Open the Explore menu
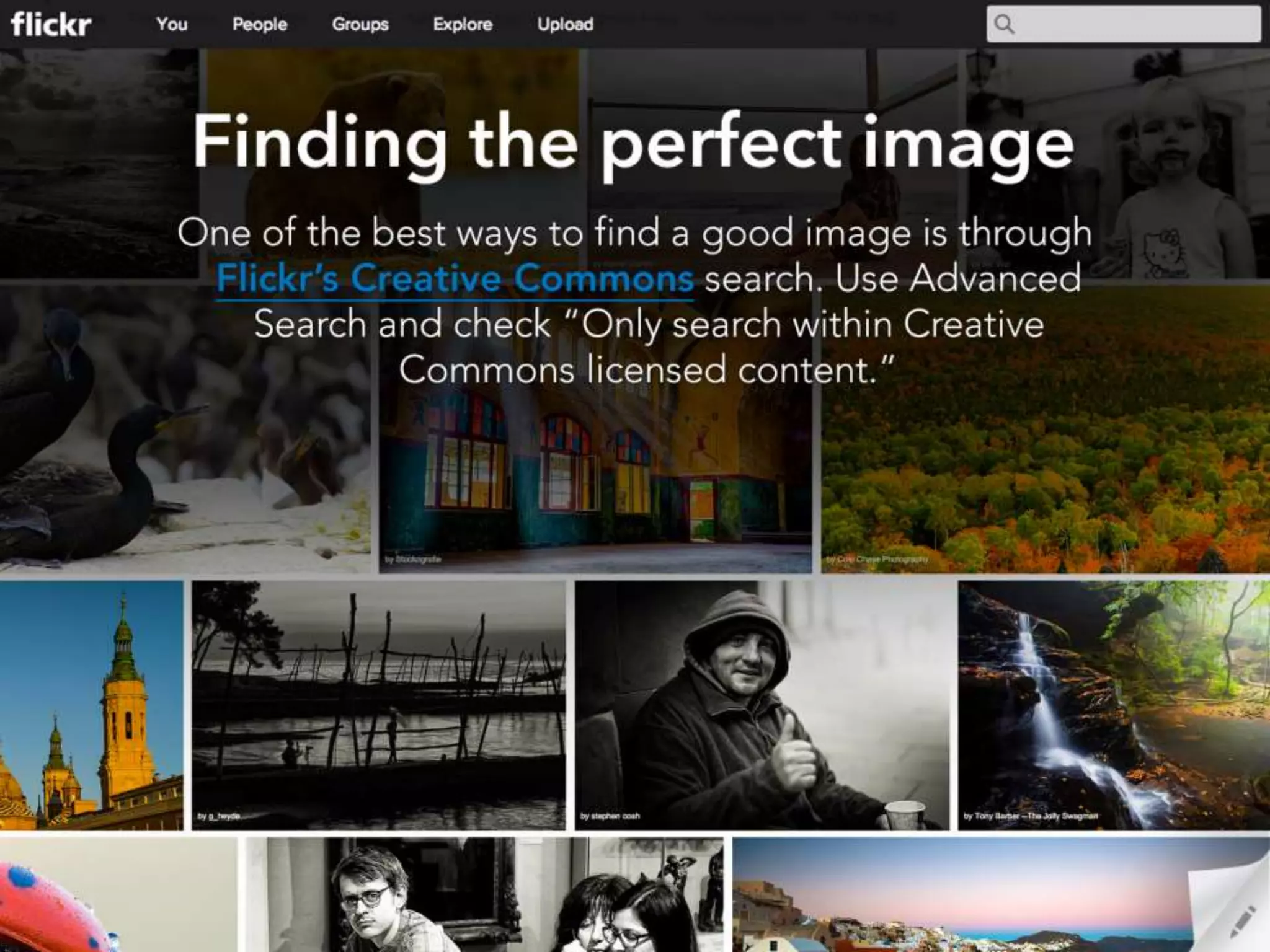The height and width of the screenshot is (952, 1270). coord(463,25)
